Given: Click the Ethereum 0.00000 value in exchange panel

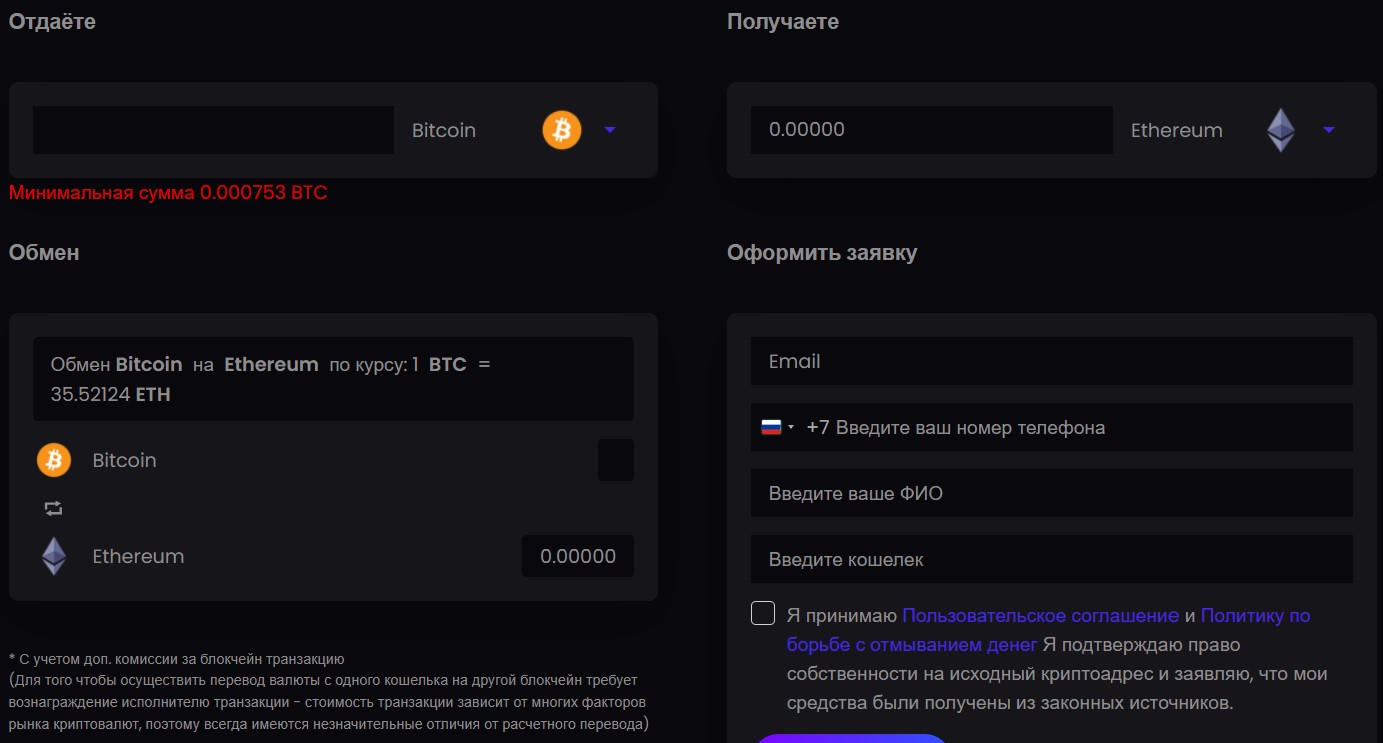Looking at the screenshot, I should click(x=578, y=556).
